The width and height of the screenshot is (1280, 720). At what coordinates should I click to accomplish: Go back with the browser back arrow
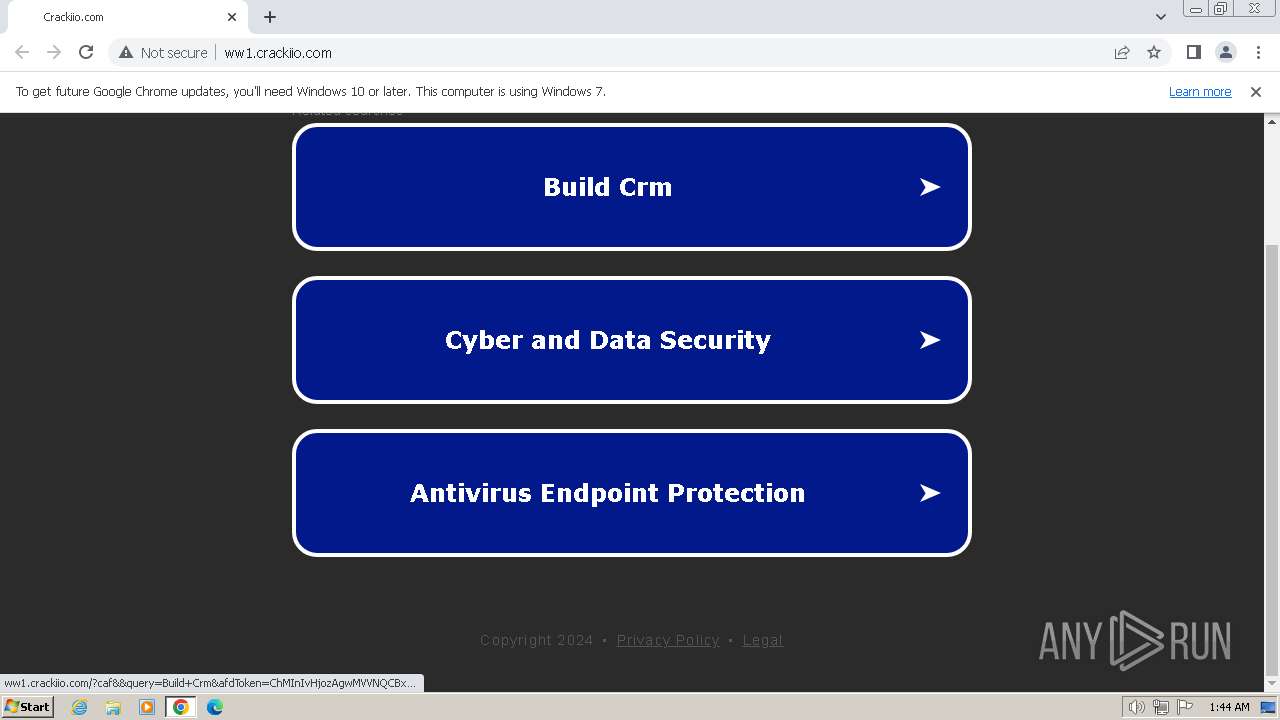click(22, 53)
